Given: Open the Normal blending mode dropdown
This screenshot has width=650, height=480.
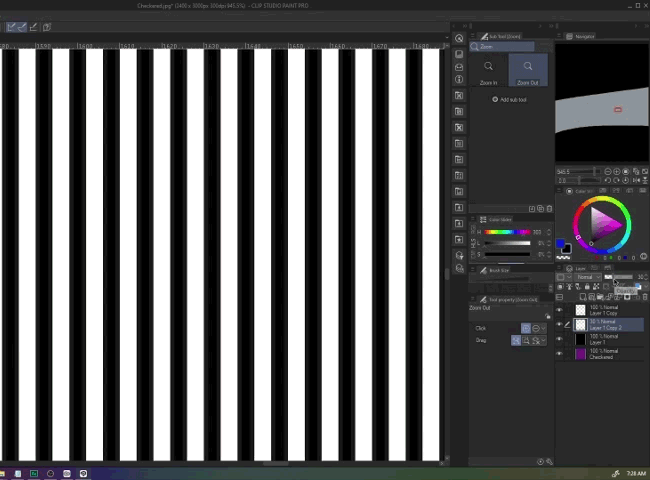Looking at the screenshot, I should (x=585, y=277).
